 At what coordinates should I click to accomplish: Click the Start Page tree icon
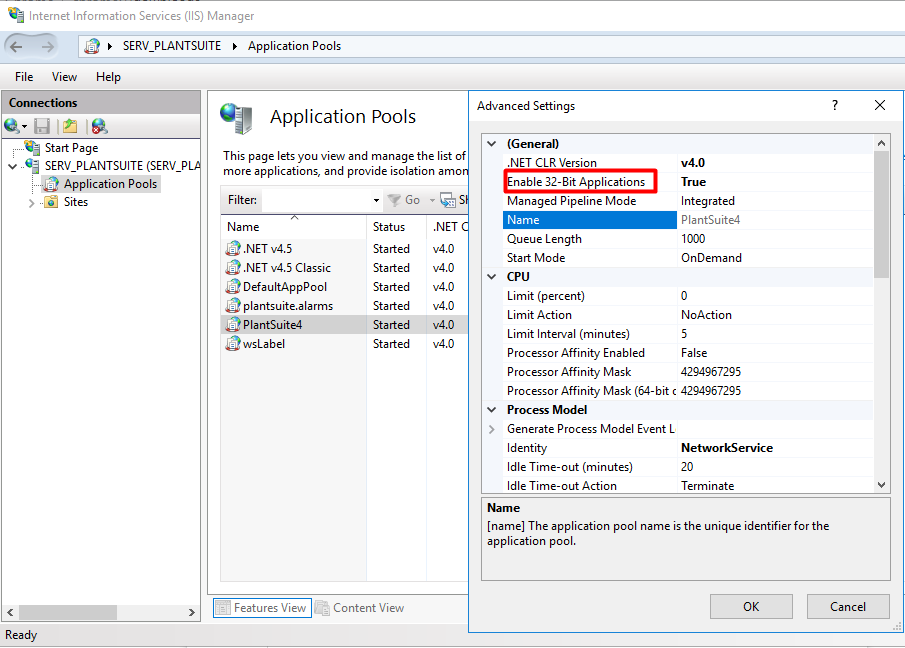coord(32,147)
